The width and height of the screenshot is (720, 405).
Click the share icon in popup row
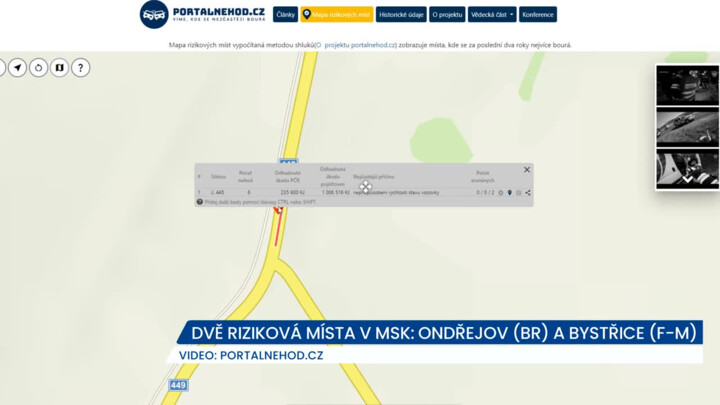click(x=528, y=193)
